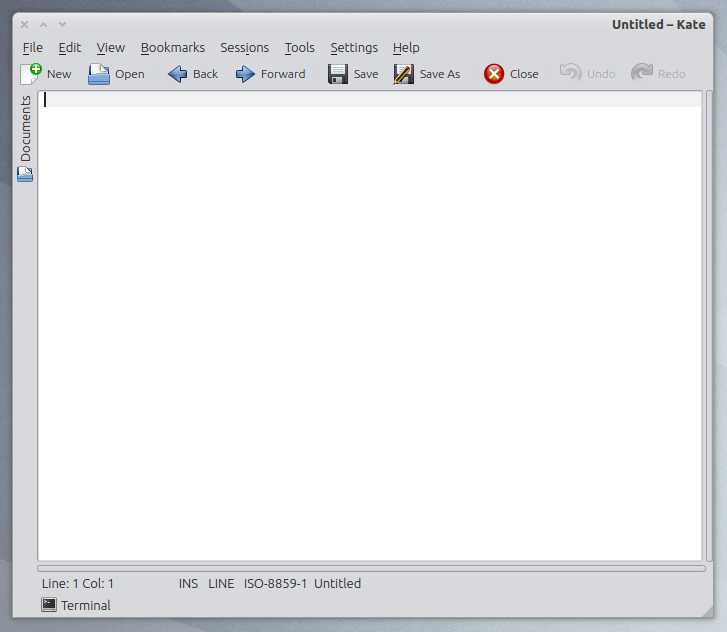727x632 pixels.
Task: Go Forward using the blue right arrow
Action: 245,74
